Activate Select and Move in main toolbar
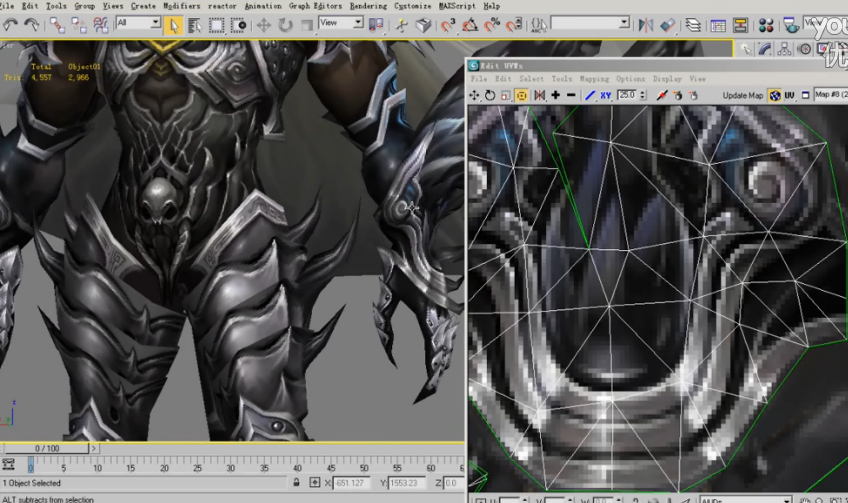 [263, 25]
